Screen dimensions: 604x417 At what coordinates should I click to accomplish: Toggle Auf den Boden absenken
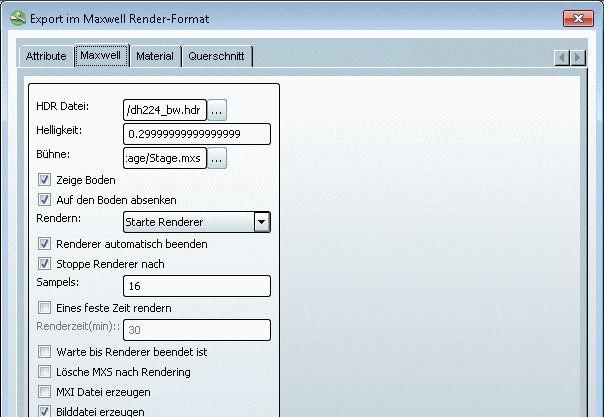click(x=44, y=199)
